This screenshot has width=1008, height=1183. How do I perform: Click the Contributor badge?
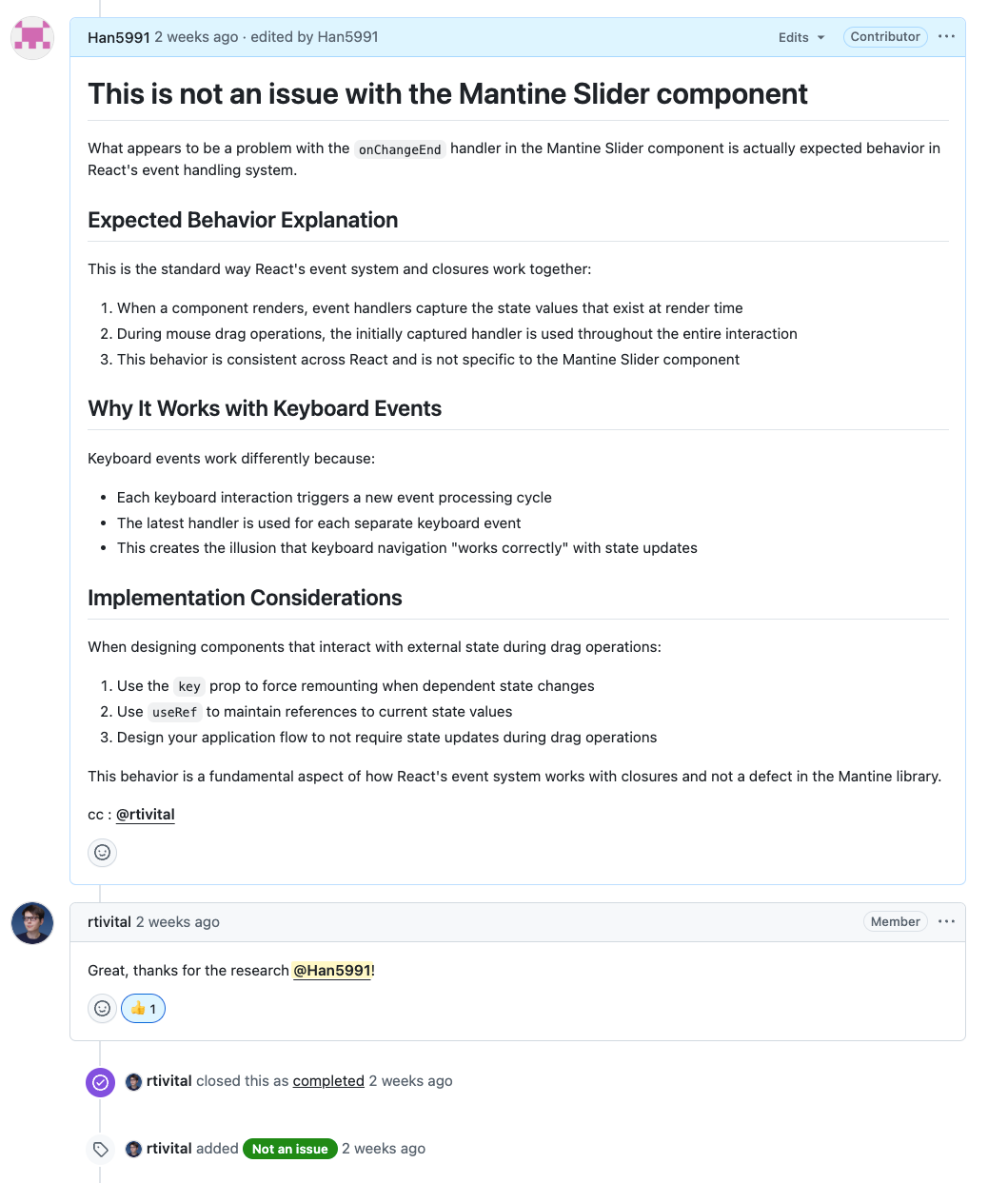point(885,37)
